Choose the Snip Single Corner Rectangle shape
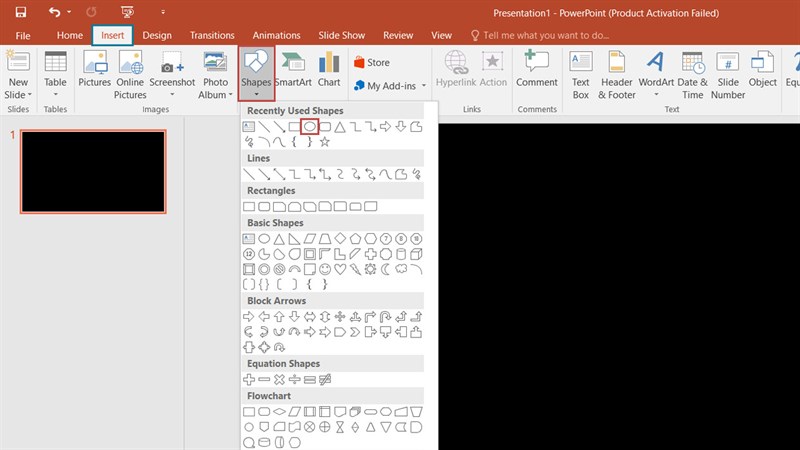This screenshot has height=450, width=800. point(279,206)
